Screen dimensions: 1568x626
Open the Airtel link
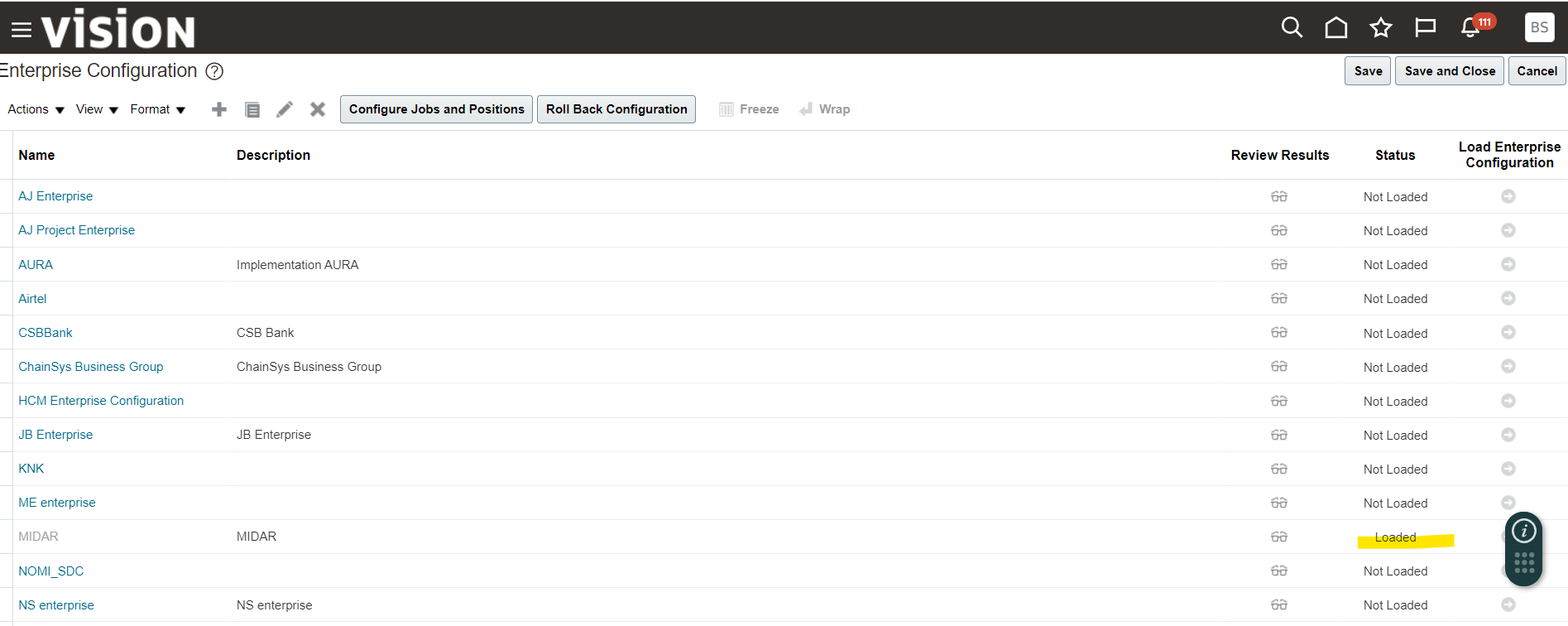point(32,299)
